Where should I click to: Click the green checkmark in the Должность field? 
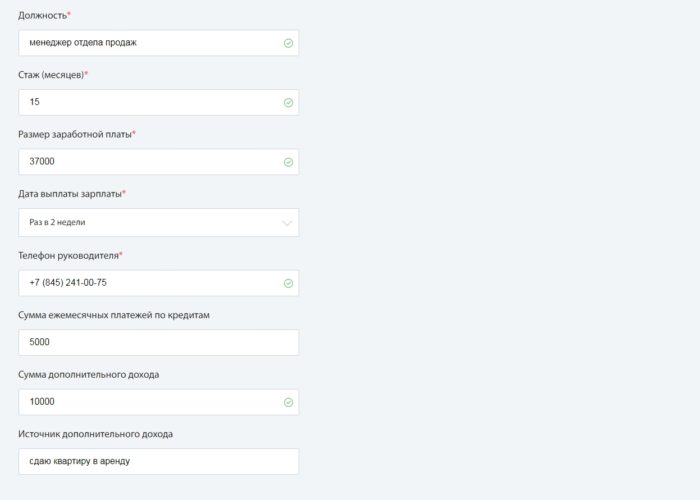(288, 43)
